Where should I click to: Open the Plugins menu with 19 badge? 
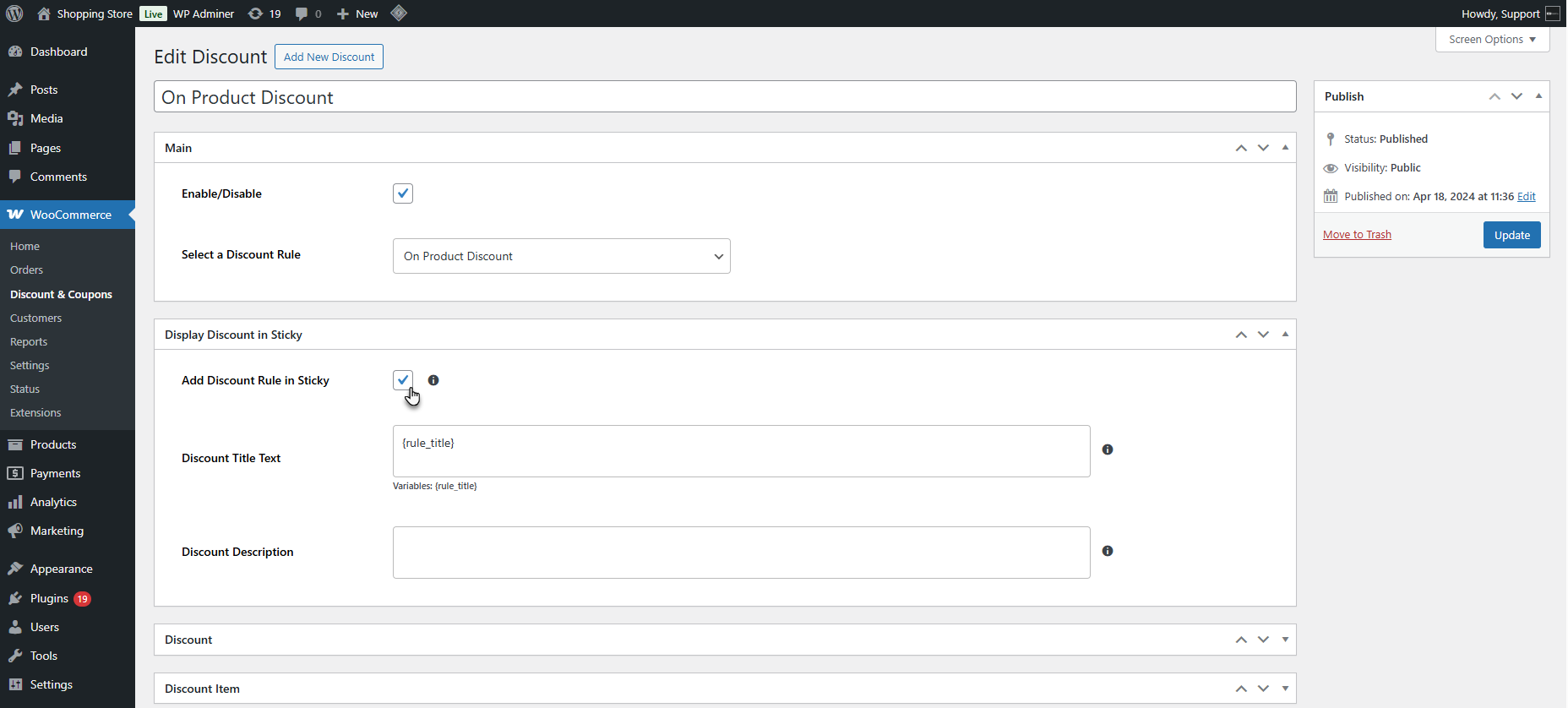click(68, 598)
